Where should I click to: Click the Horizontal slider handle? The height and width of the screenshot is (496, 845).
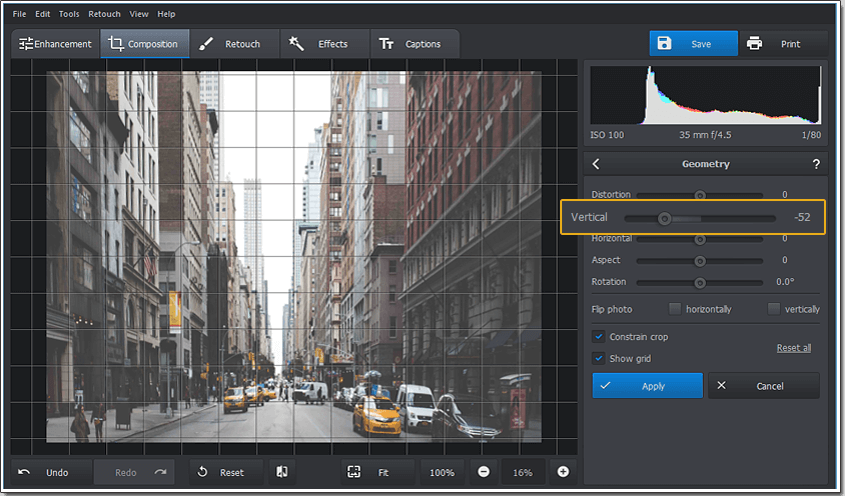699,239
